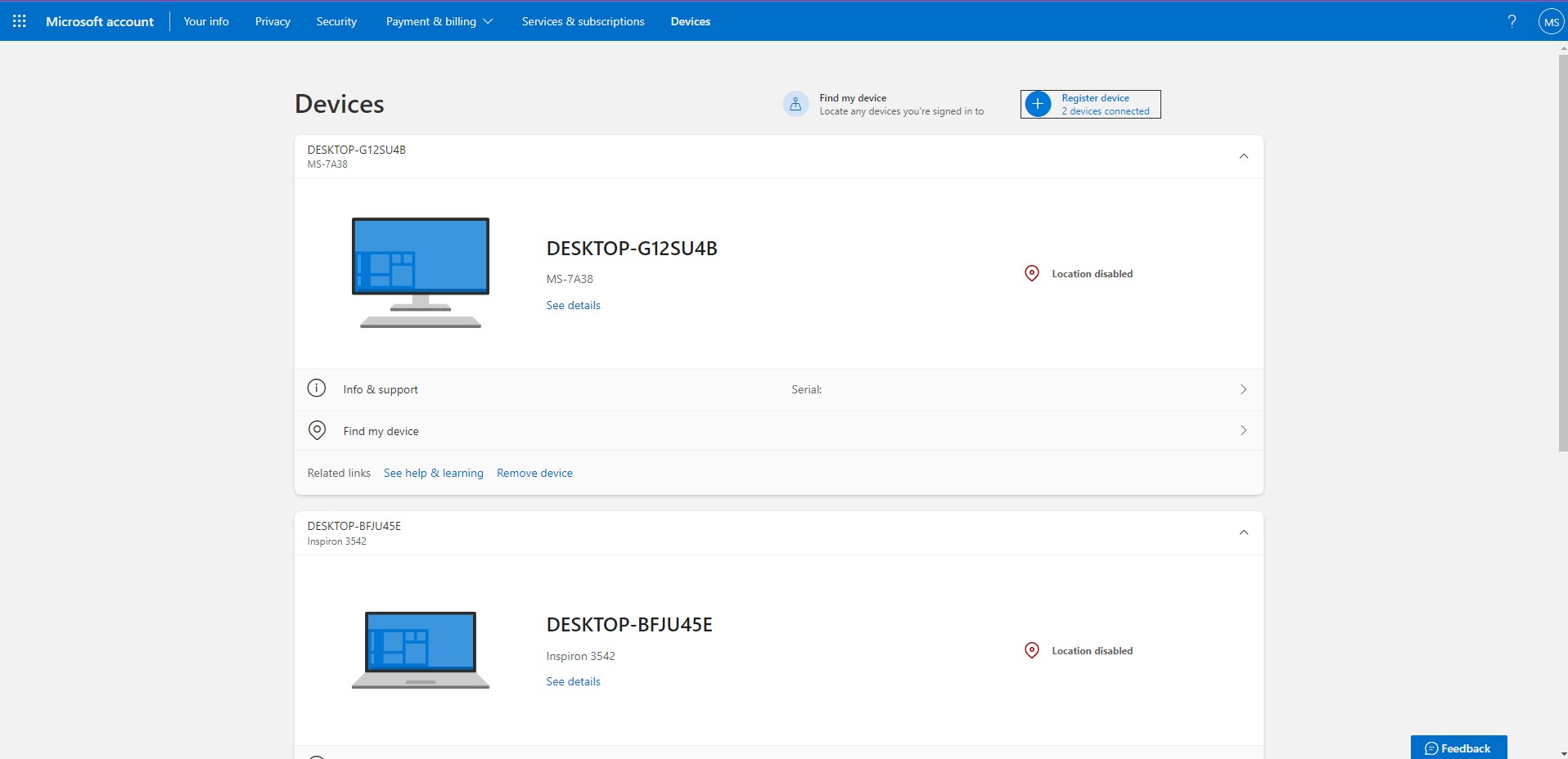The width and height of the screenshot is (1568, 759).
Task: Click the Find my device target icon in DESKTOP-G12SU4B card
Action: pos(317,430)
